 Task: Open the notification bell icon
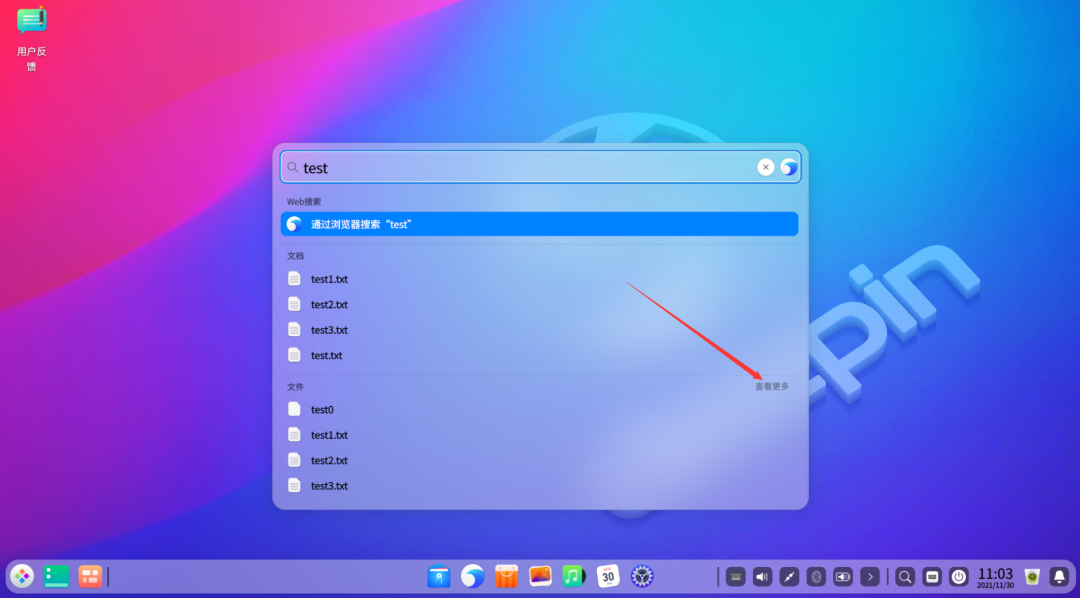coord(1059,577)
